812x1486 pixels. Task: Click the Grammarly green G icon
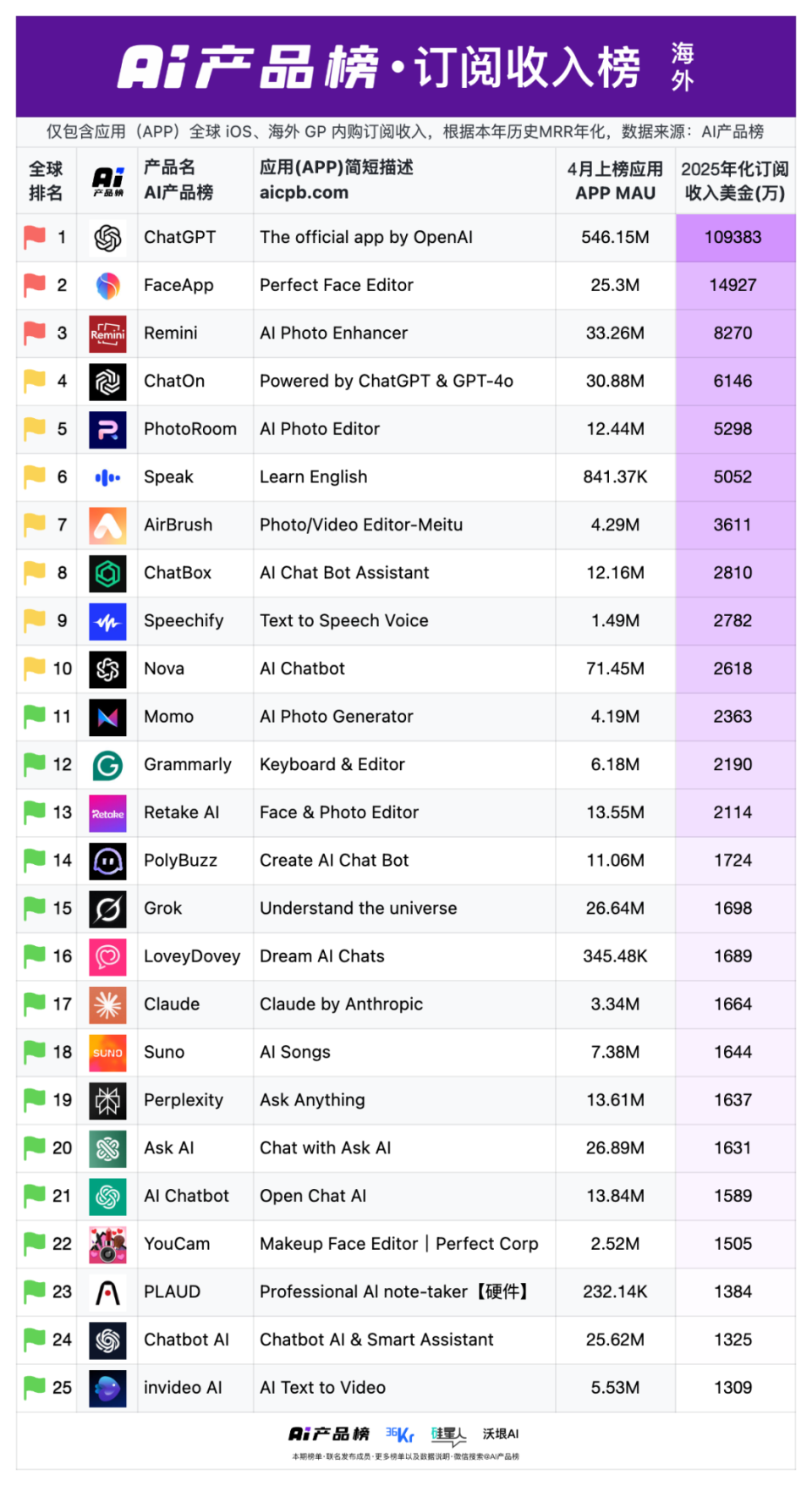[x=107, y=766]
